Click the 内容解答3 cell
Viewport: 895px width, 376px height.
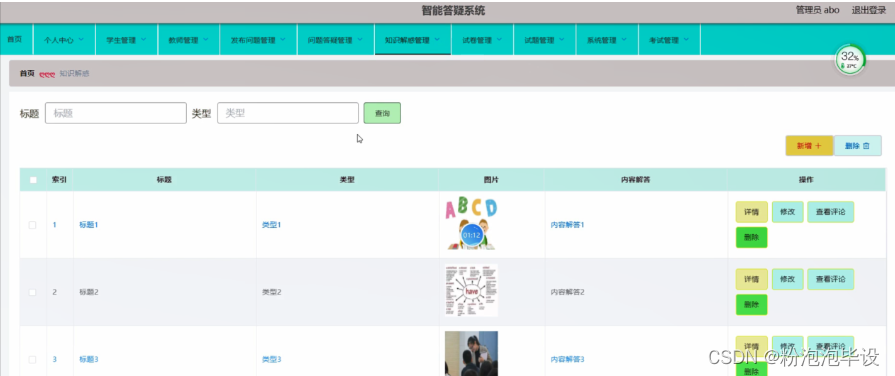(x=567, y=359)
